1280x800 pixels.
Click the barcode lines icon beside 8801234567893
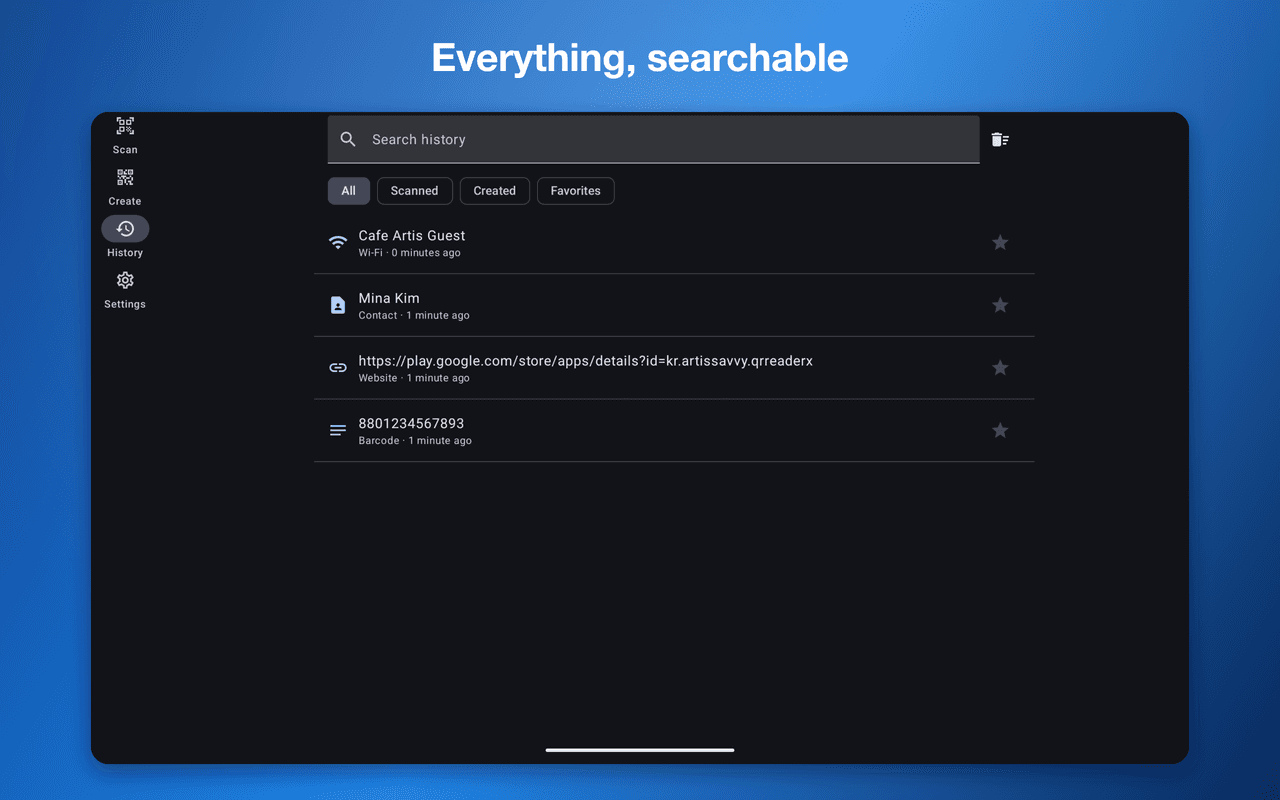tap(338, 430)
